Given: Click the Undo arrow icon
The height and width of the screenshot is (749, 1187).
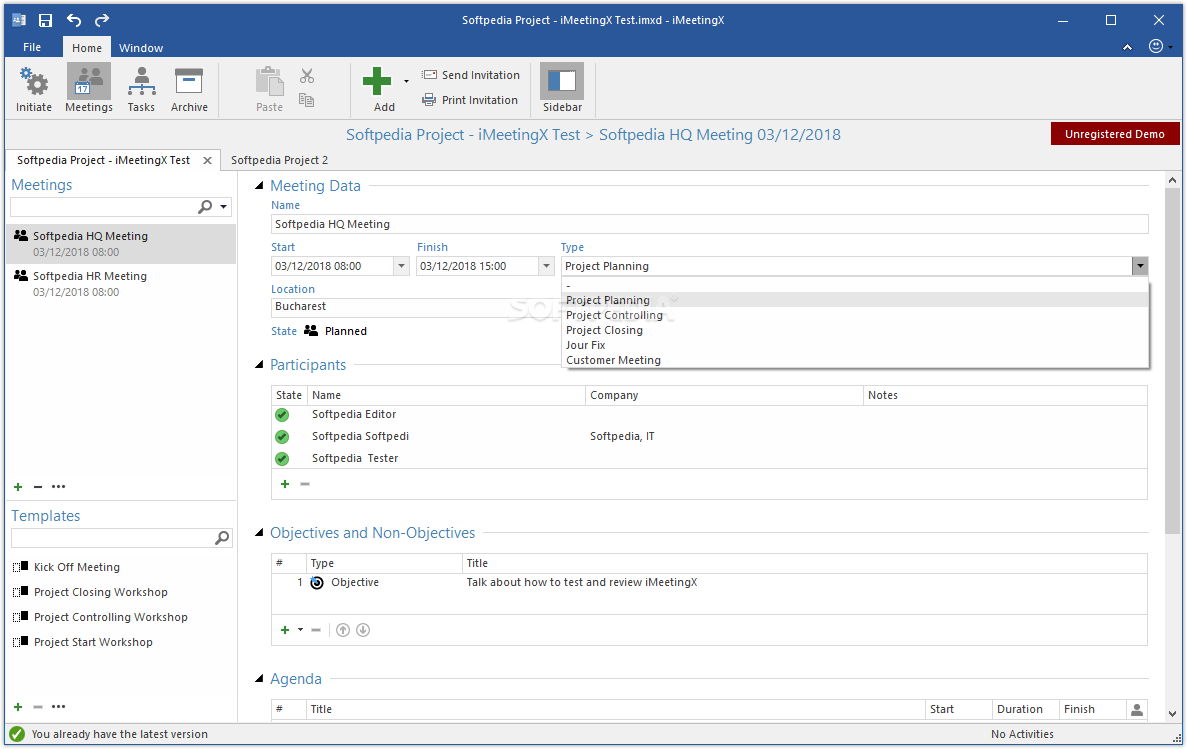Looking at the screenshot, I should [73, 20].
